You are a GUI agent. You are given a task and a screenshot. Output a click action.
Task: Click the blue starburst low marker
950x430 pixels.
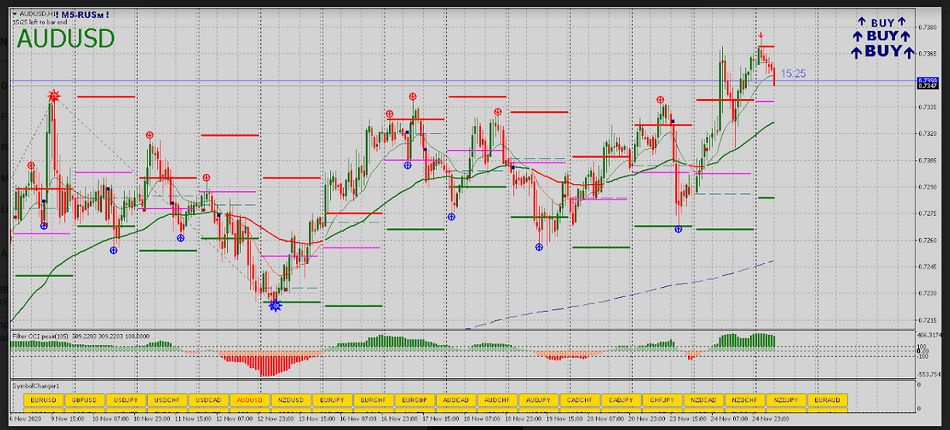click(x=275, y=305)
